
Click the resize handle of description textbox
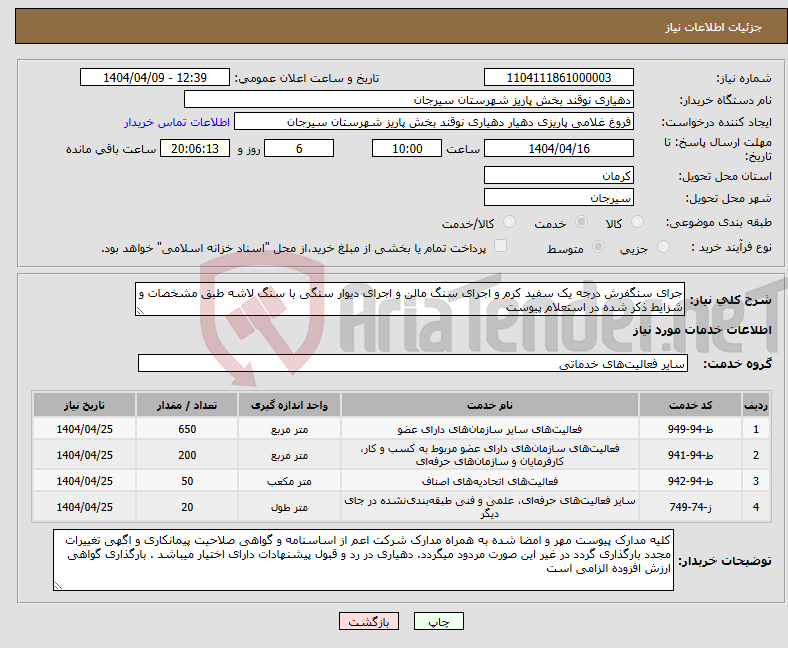pos(140,311)
